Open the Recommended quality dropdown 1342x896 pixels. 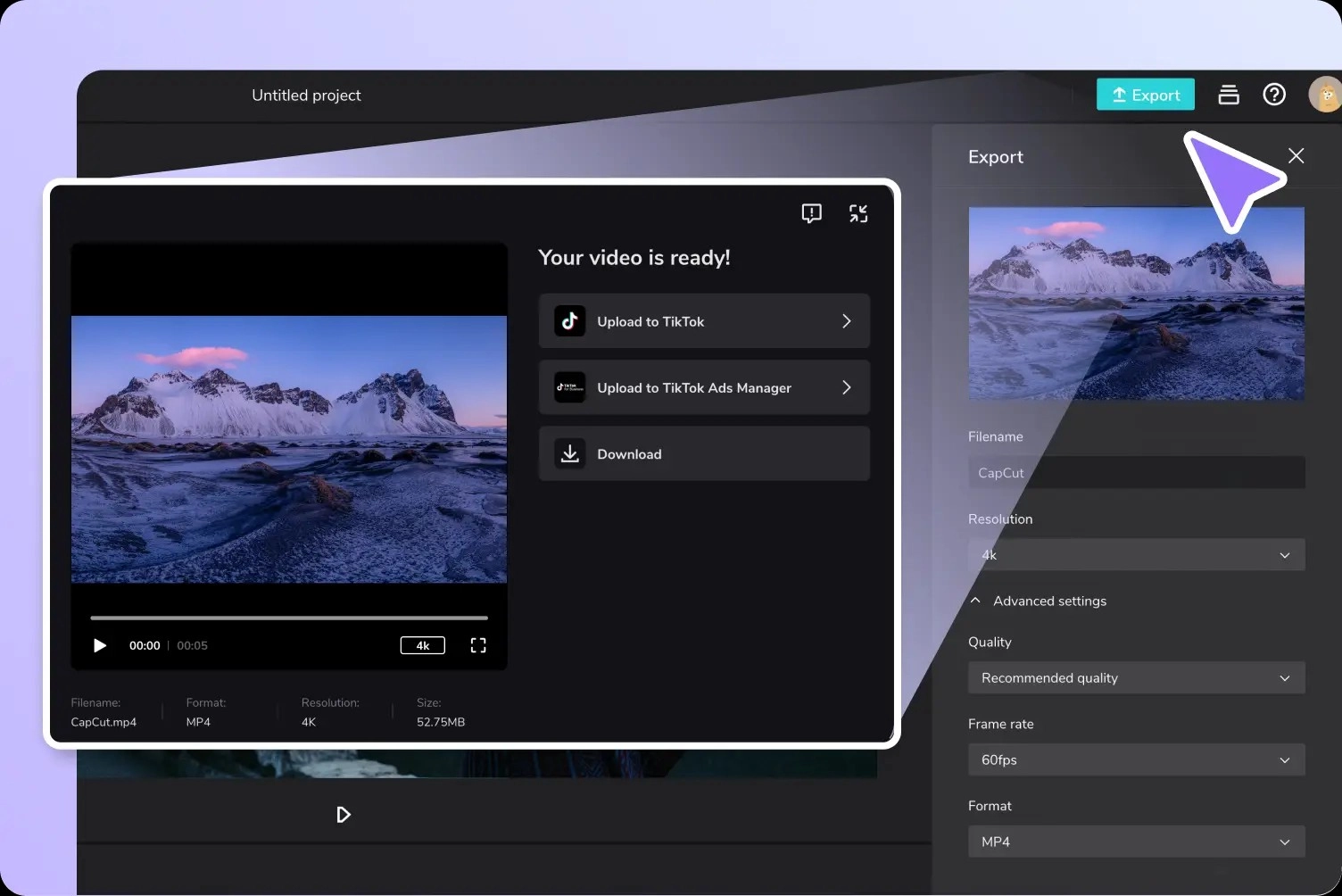[1136, 678]
